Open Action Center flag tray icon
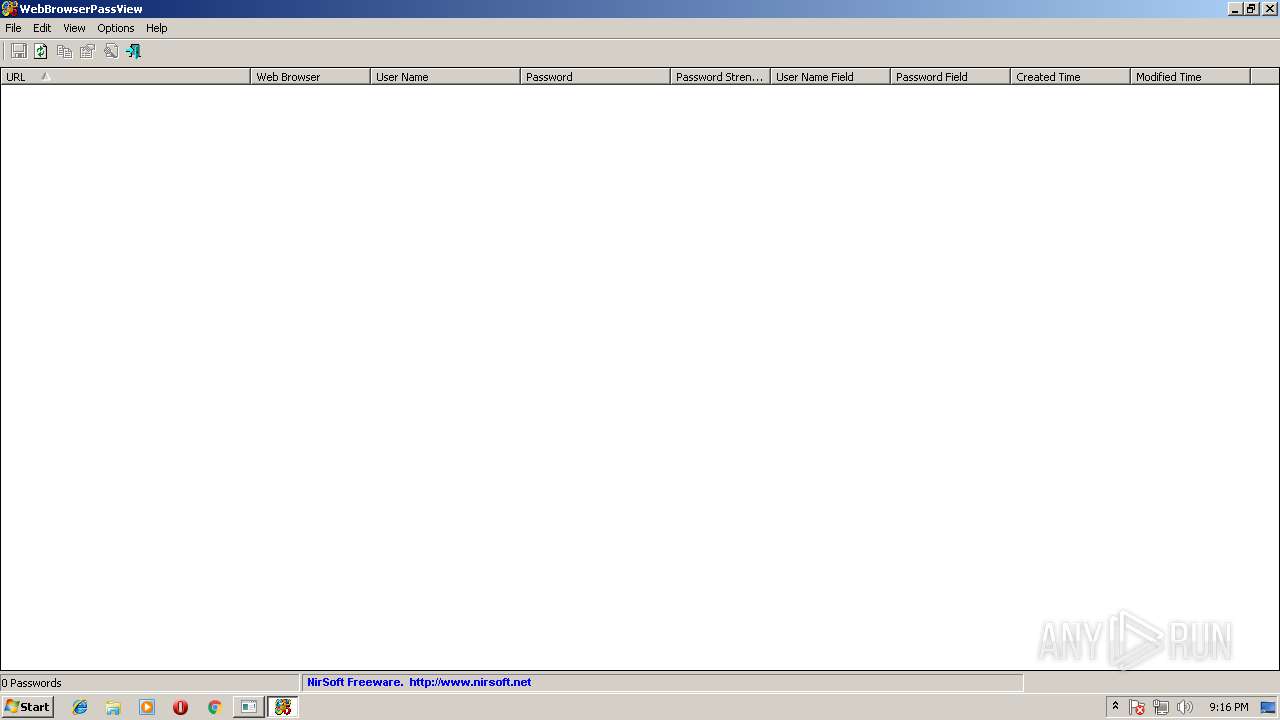 1137,707
